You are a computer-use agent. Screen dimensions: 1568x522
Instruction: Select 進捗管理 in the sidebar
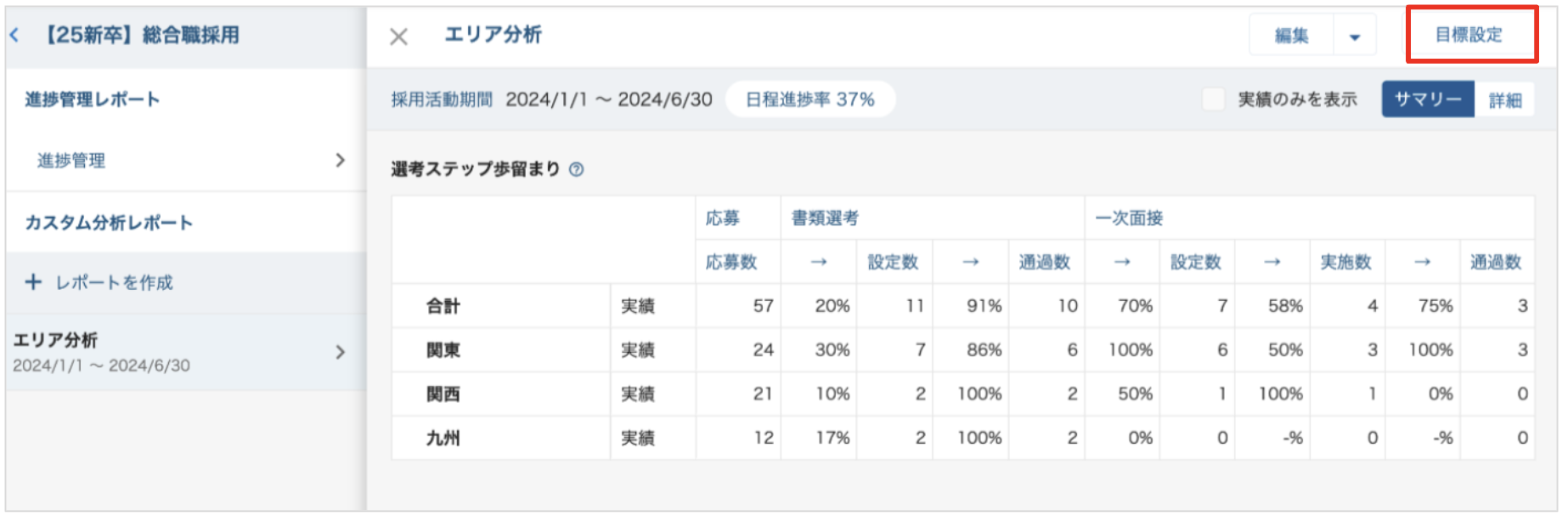[x=71, y=161]
